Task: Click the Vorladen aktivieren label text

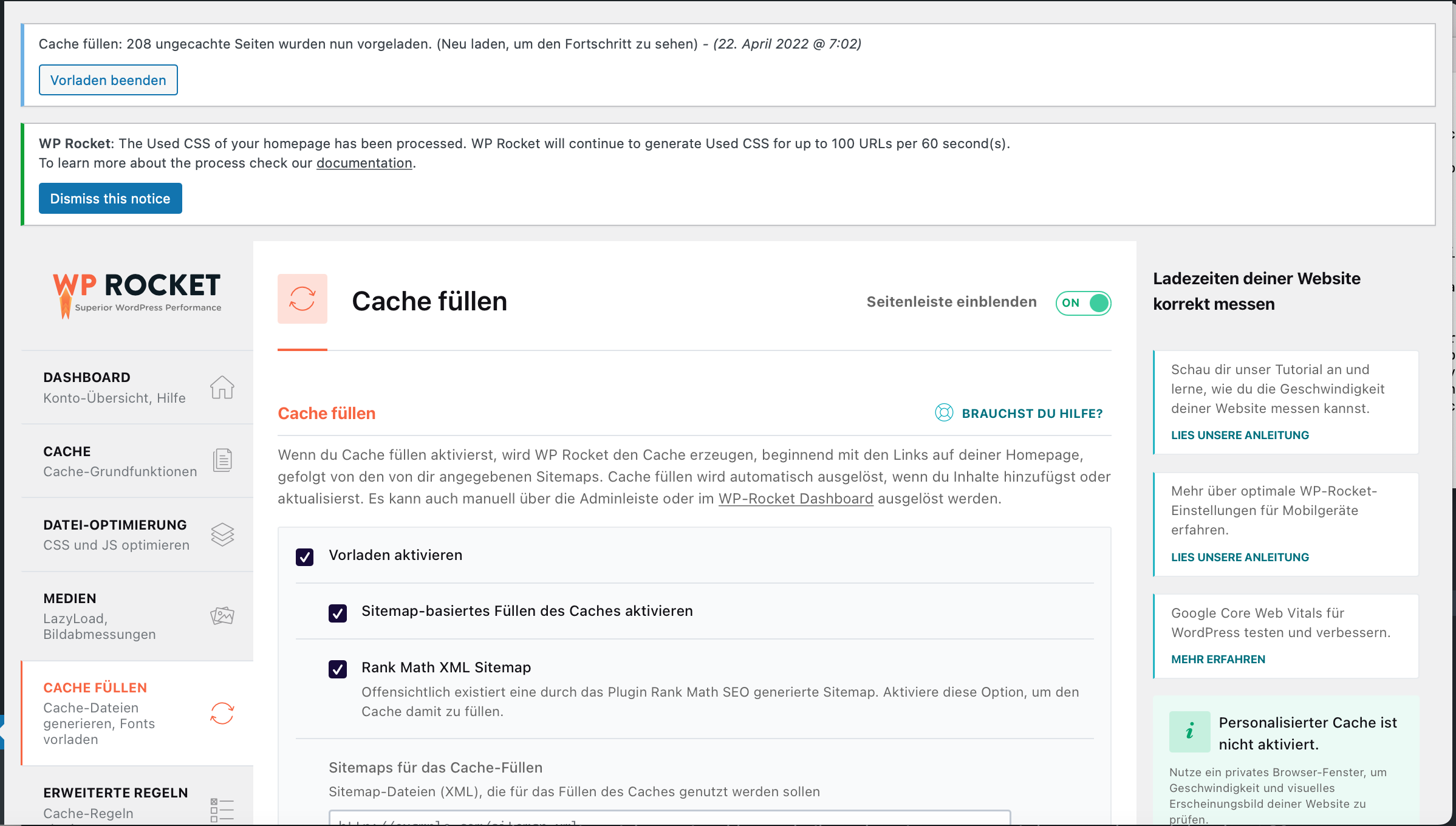Action: pyautogui.click(x=395, y=555)
